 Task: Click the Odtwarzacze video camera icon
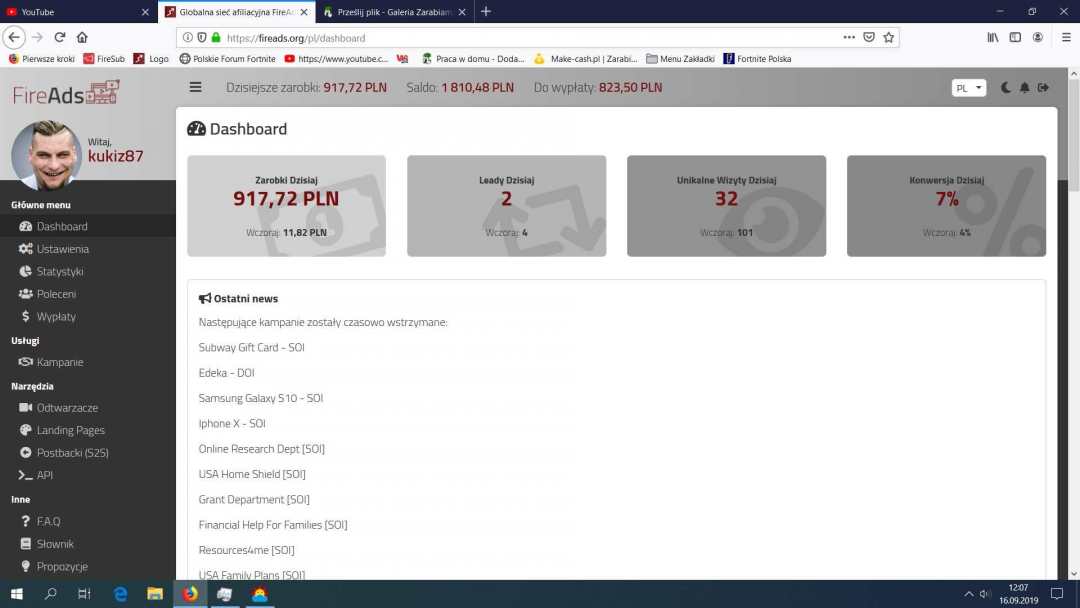(x=26, y=408)
